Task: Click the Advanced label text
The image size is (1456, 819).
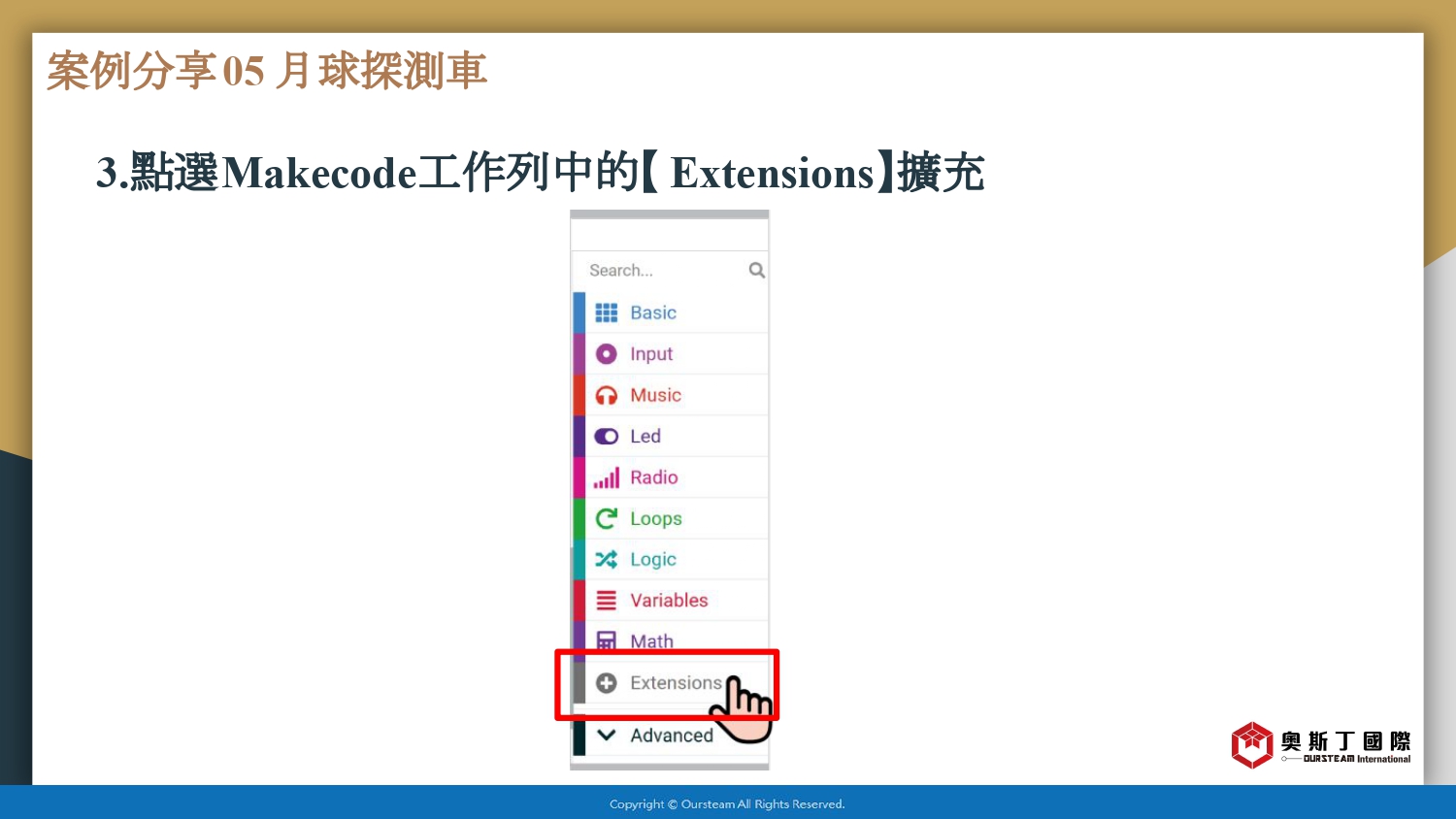Action: [x=672, y=736]
